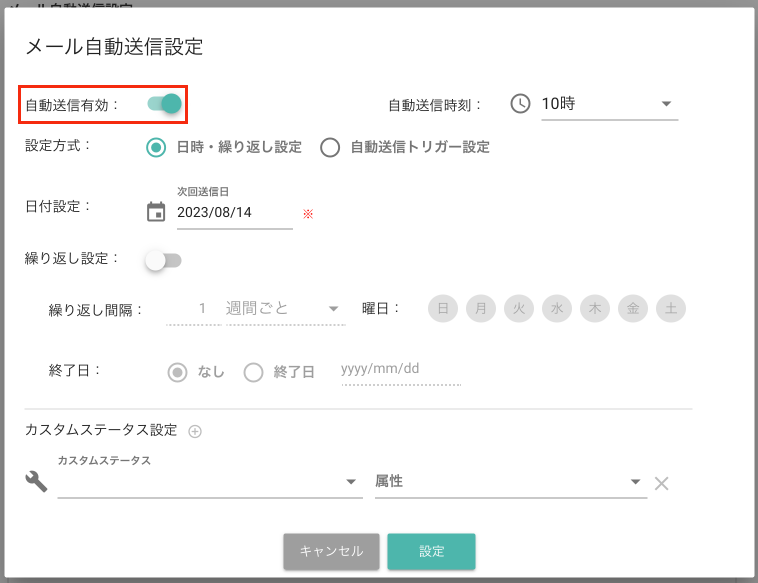
Task: Enable the 繰り返し設定 toggle
Action: pos(163,261)
